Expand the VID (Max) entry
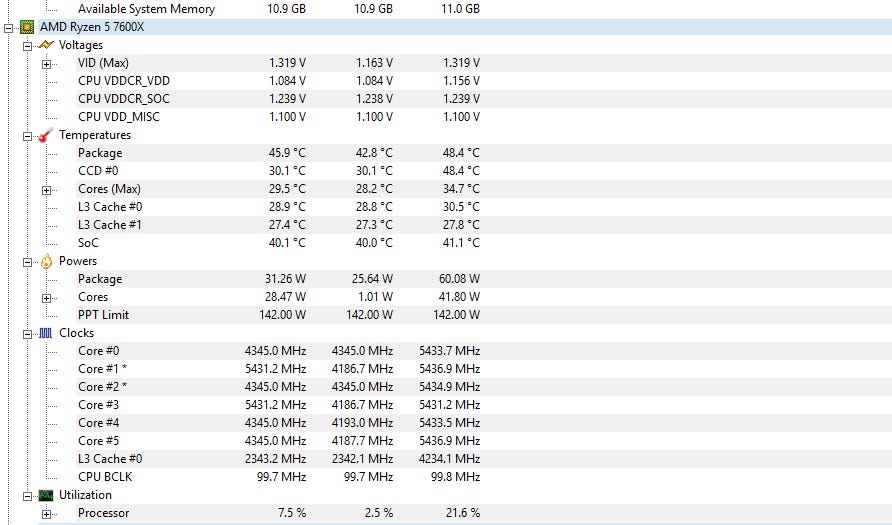The image size is (892, 525). click(x=46, y=63)
